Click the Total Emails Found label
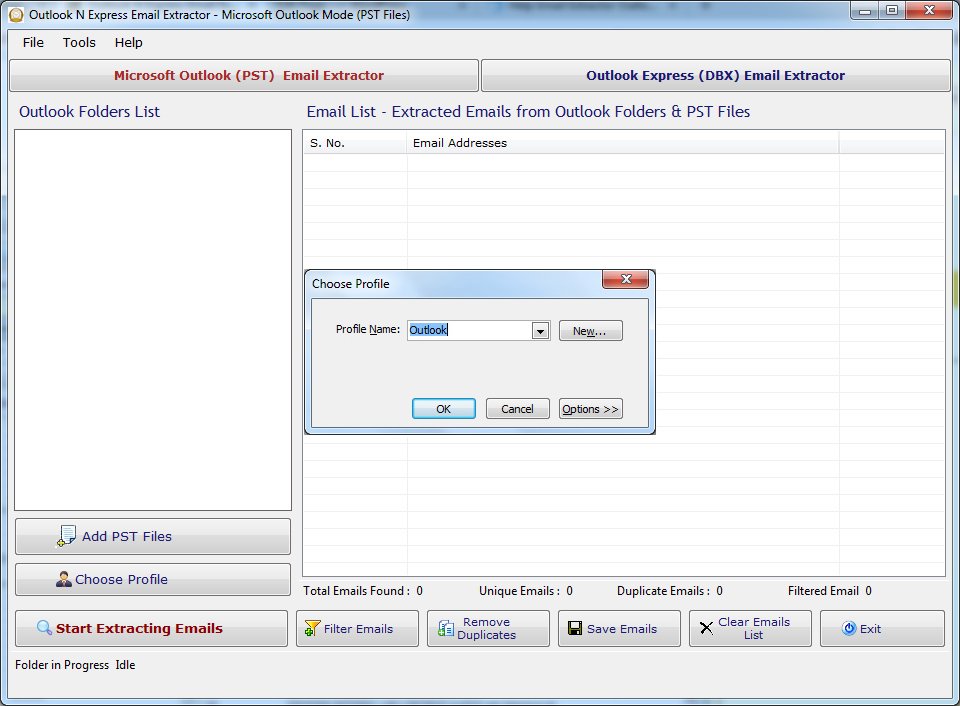 (x=362, y=591)
